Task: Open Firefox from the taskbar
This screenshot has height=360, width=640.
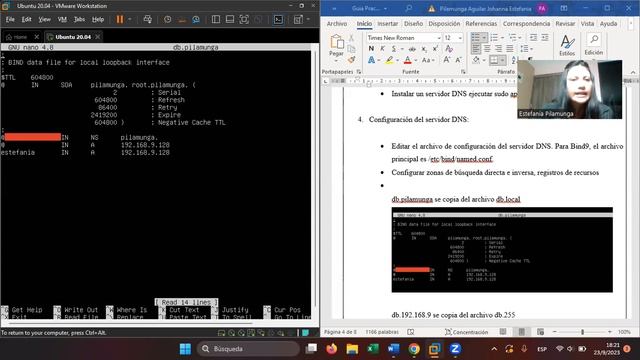Action: [x=331, y=349]
